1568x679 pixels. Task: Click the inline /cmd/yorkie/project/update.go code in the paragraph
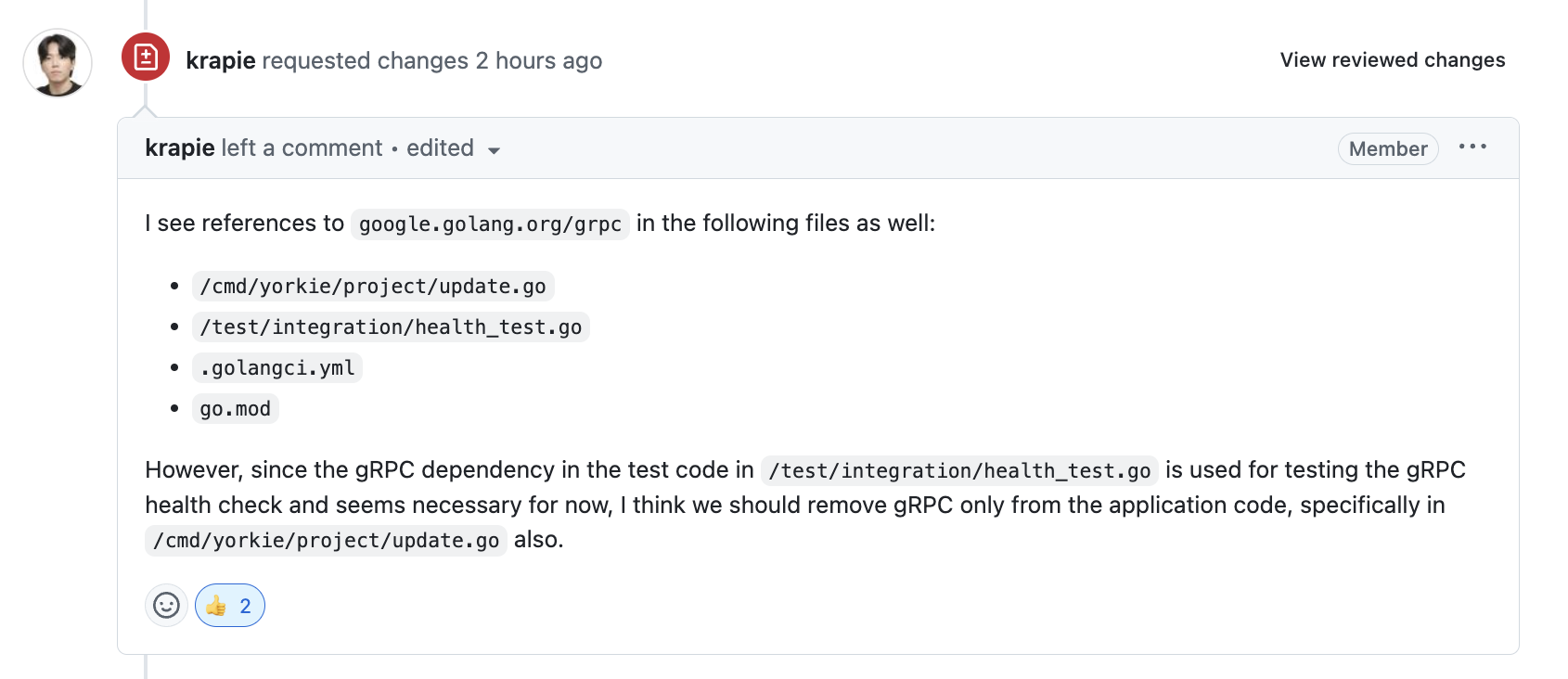pyautogui.click(x=327, y=541)
